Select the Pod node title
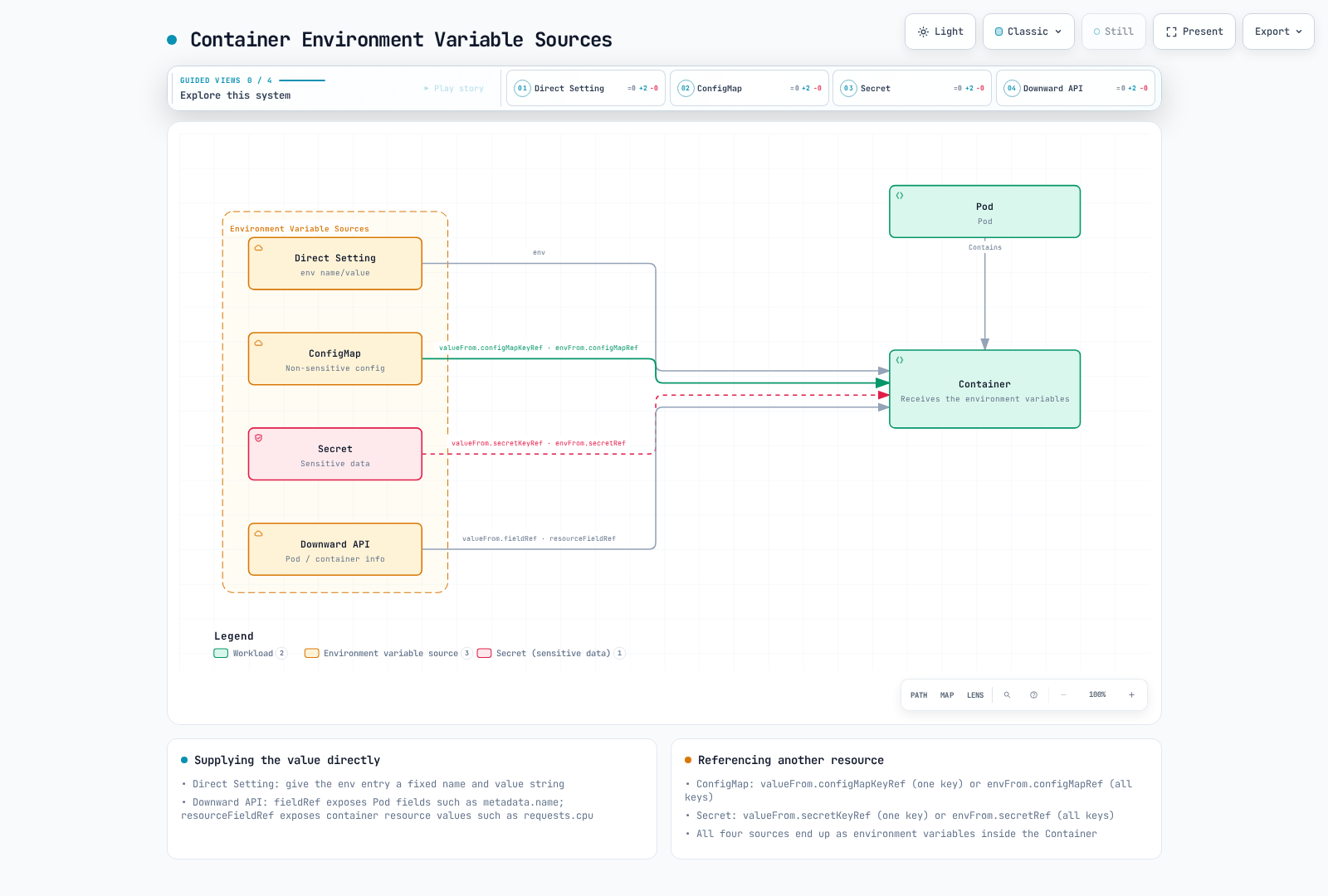1328x896 pixels. 985,207
